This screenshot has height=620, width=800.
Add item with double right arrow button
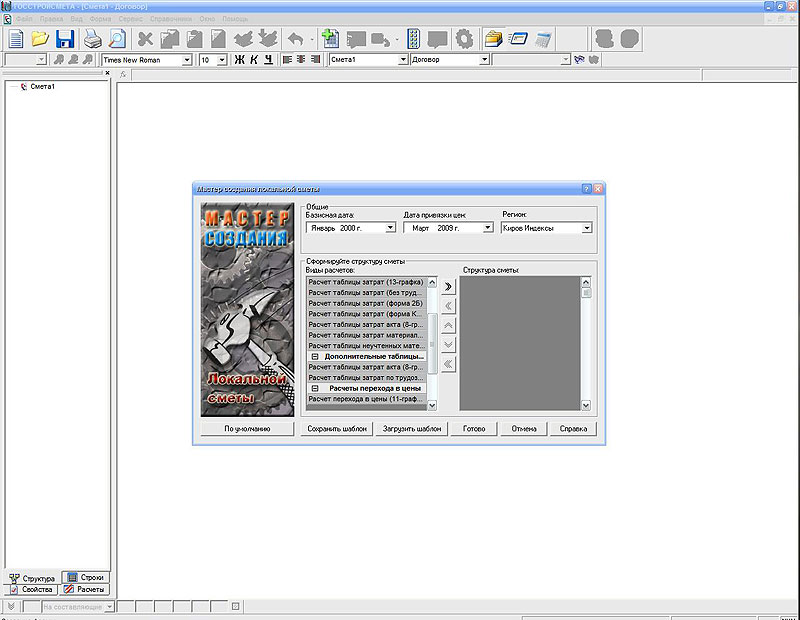pyautogui.click(x=448, y=286)
